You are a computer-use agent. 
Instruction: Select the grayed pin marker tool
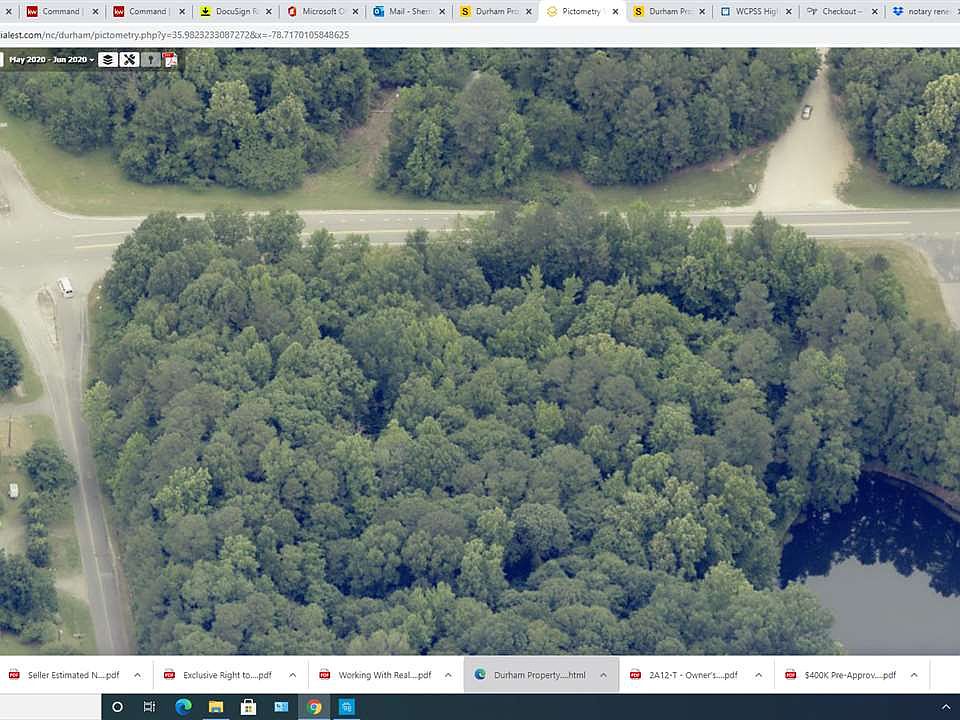click(150, 59)
